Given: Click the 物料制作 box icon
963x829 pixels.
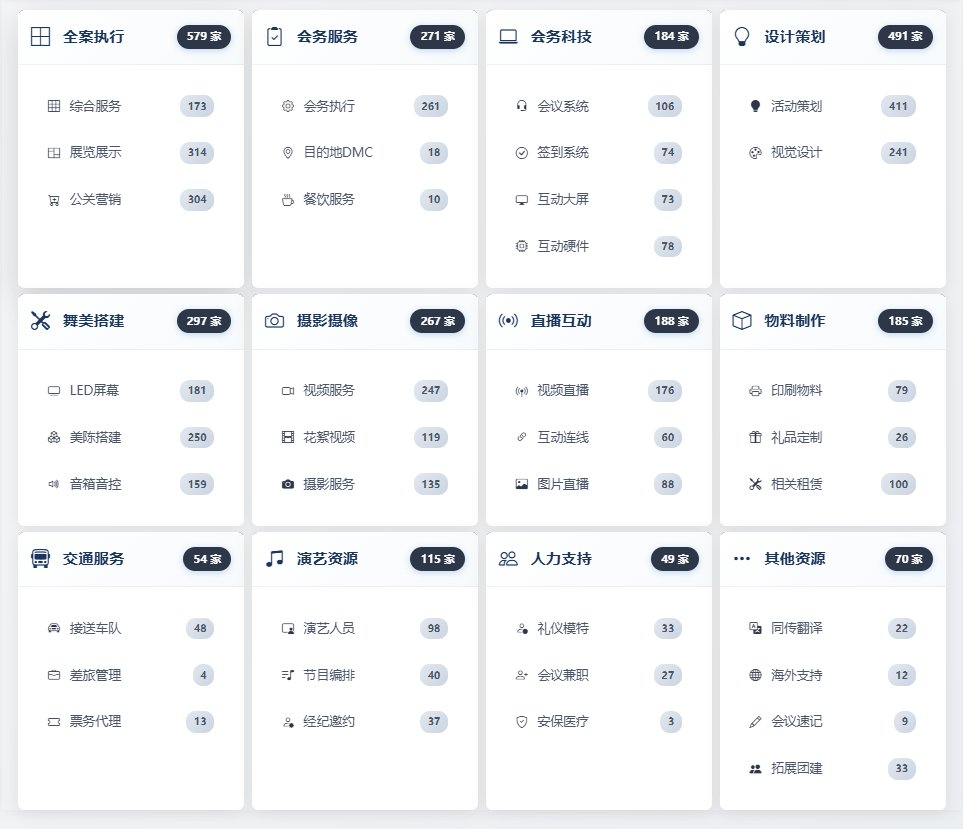Looking at the screenshot, I should [742, 321].
